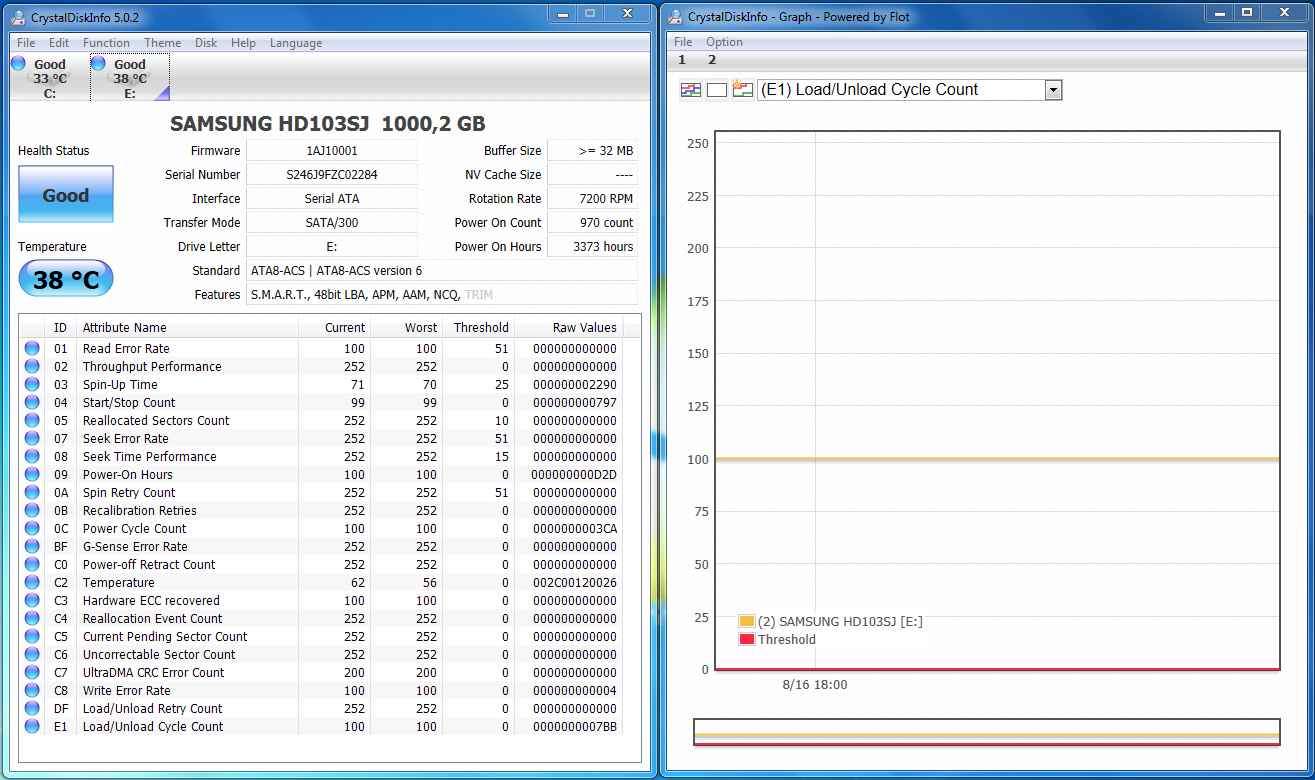Image resolution: width=1315 pixels, height=780 pixels.
Task: Click status orb icon for Power-On Hours
Action: (32, 475)
